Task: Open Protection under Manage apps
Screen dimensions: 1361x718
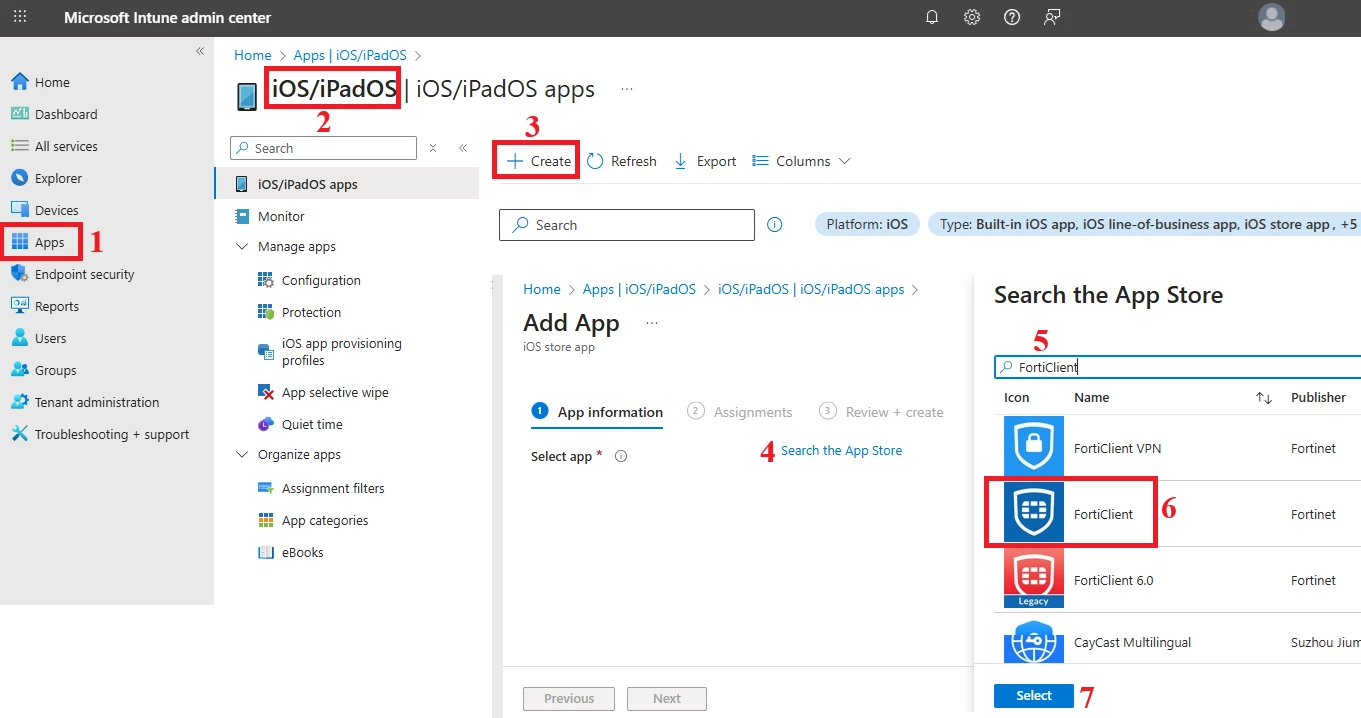Action: click(x=311, y=312)
